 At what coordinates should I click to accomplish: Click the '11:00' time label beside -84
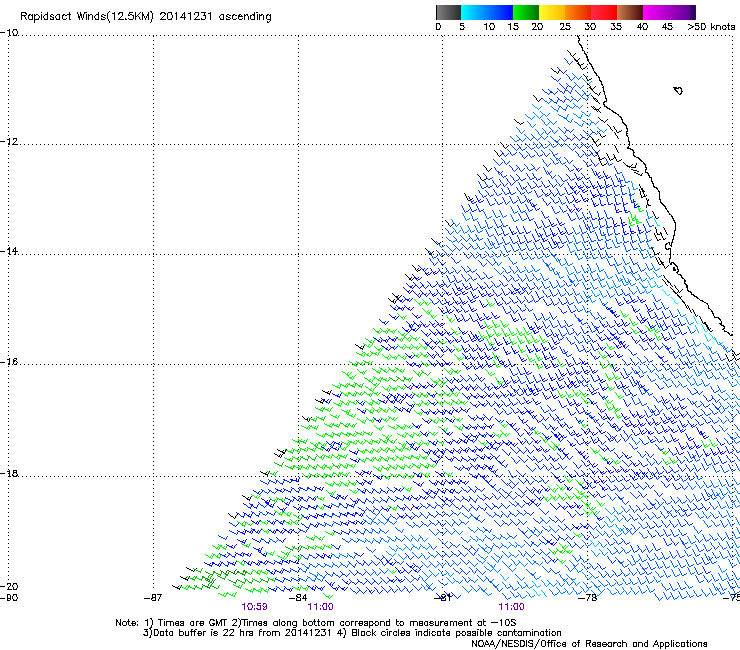point(320,607)
